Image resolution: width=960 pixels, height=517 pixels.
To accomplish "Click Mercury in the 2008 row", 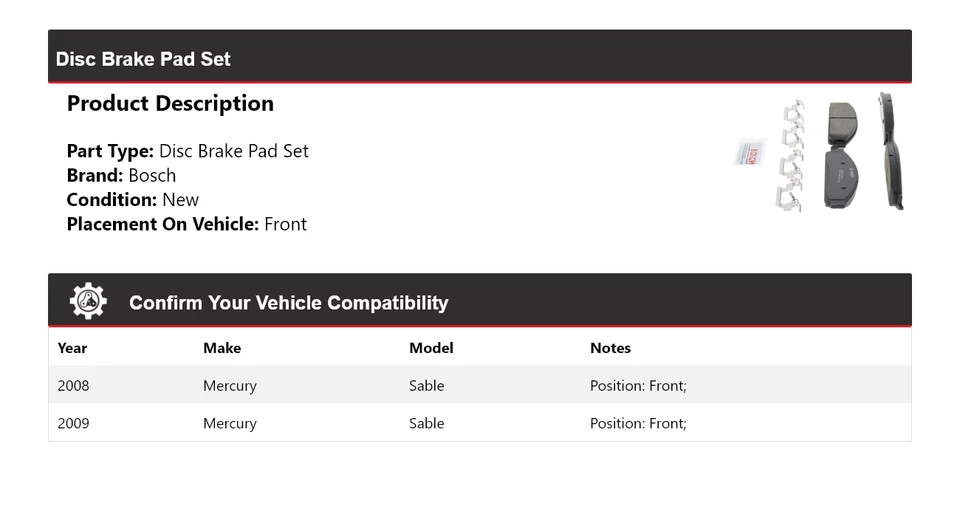I will (230, 385).
